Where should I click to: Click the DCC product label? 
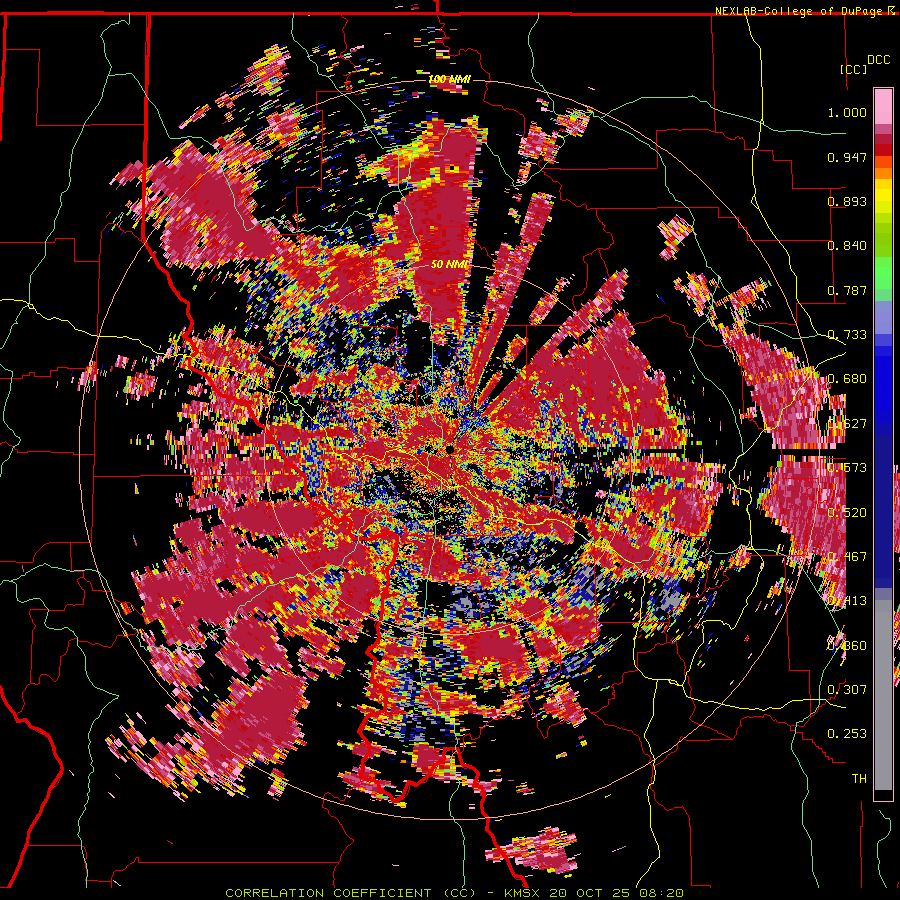[878, 60]
